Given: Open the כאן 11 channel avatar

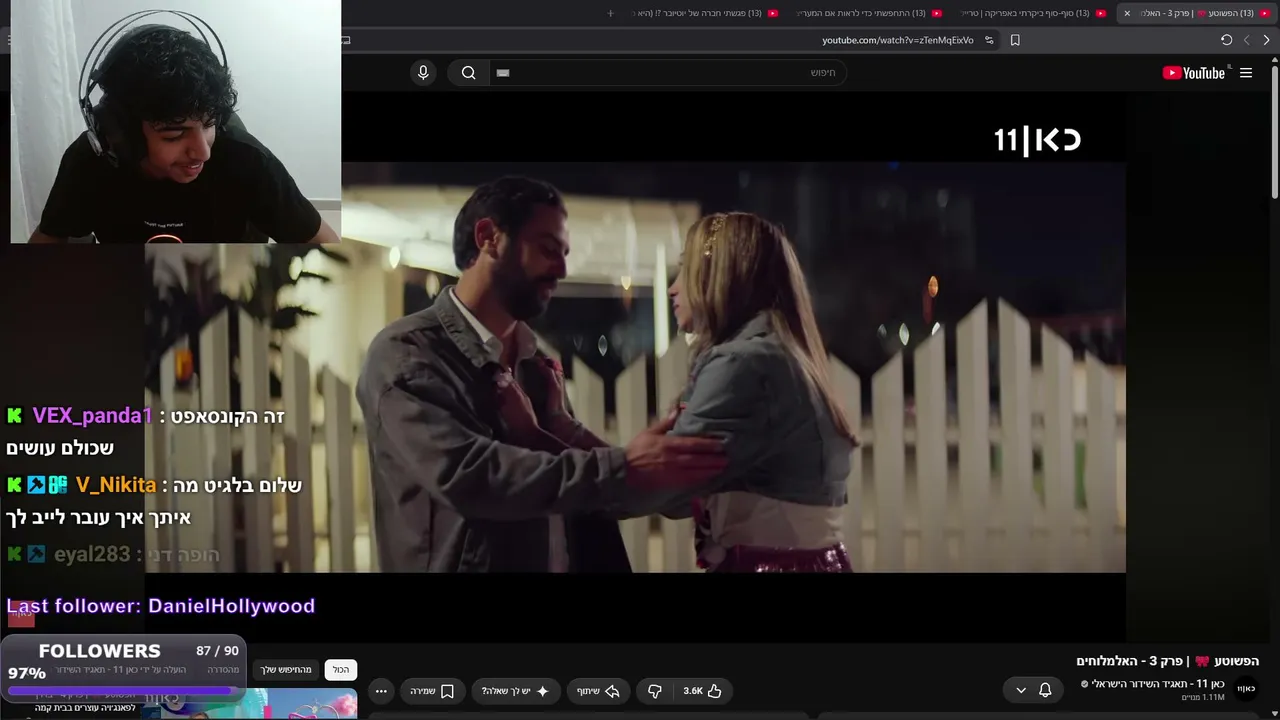Looking at the screenshot, I should [1245, 689].
